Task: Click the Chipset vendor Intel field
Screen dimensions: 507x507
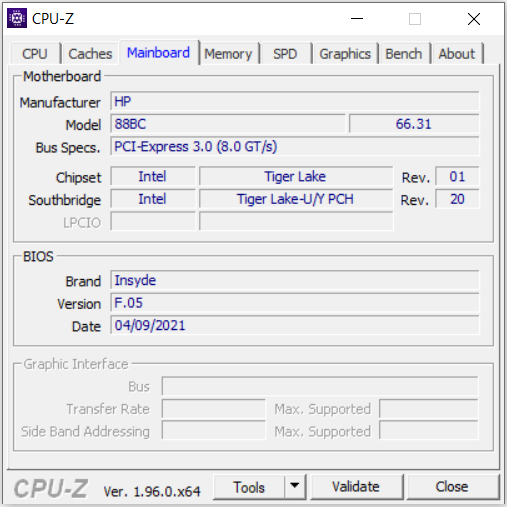Action: click(153, 176)
